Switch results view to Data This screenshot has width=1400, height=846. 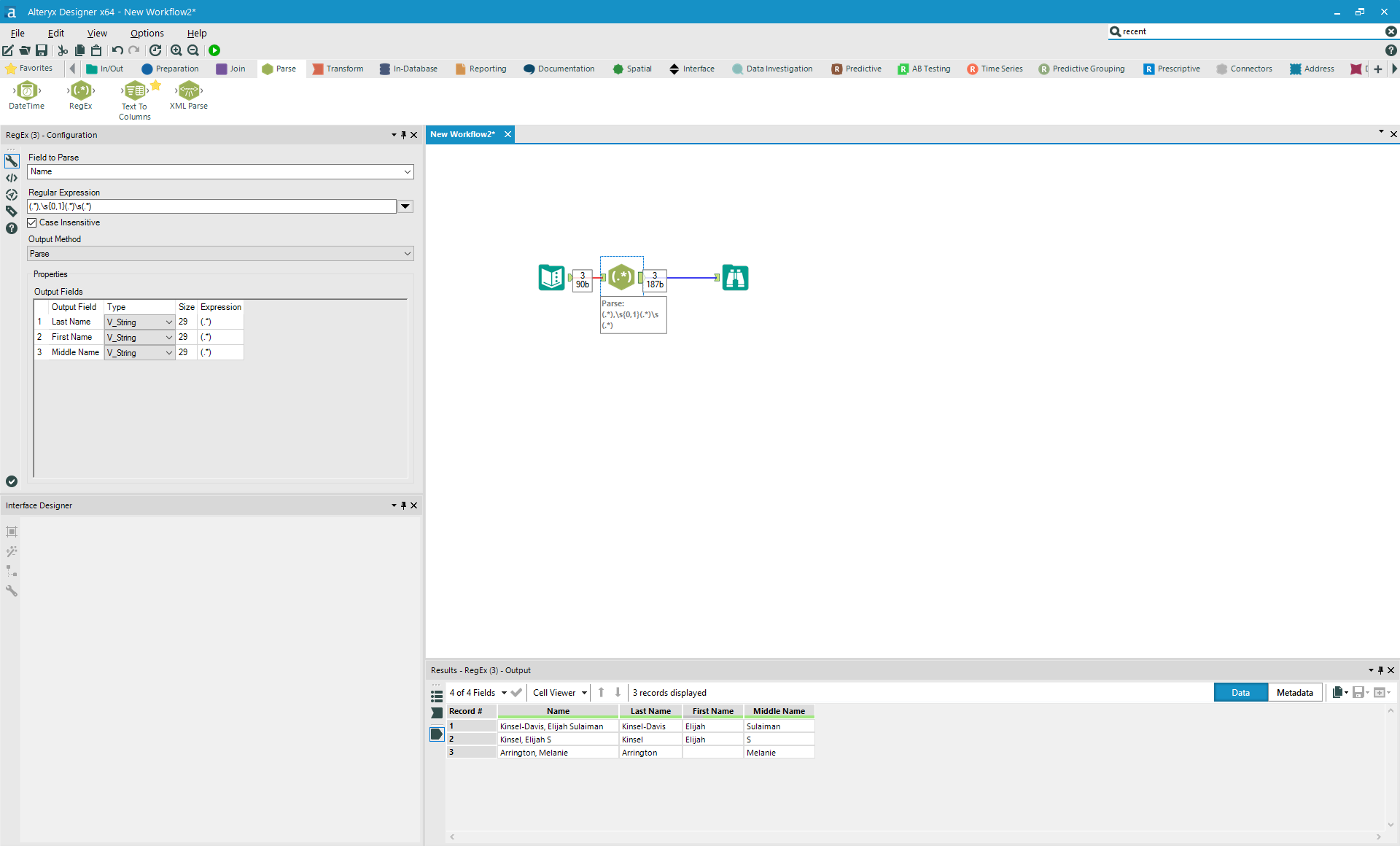pyautogui.click(x=1240, y=693)
